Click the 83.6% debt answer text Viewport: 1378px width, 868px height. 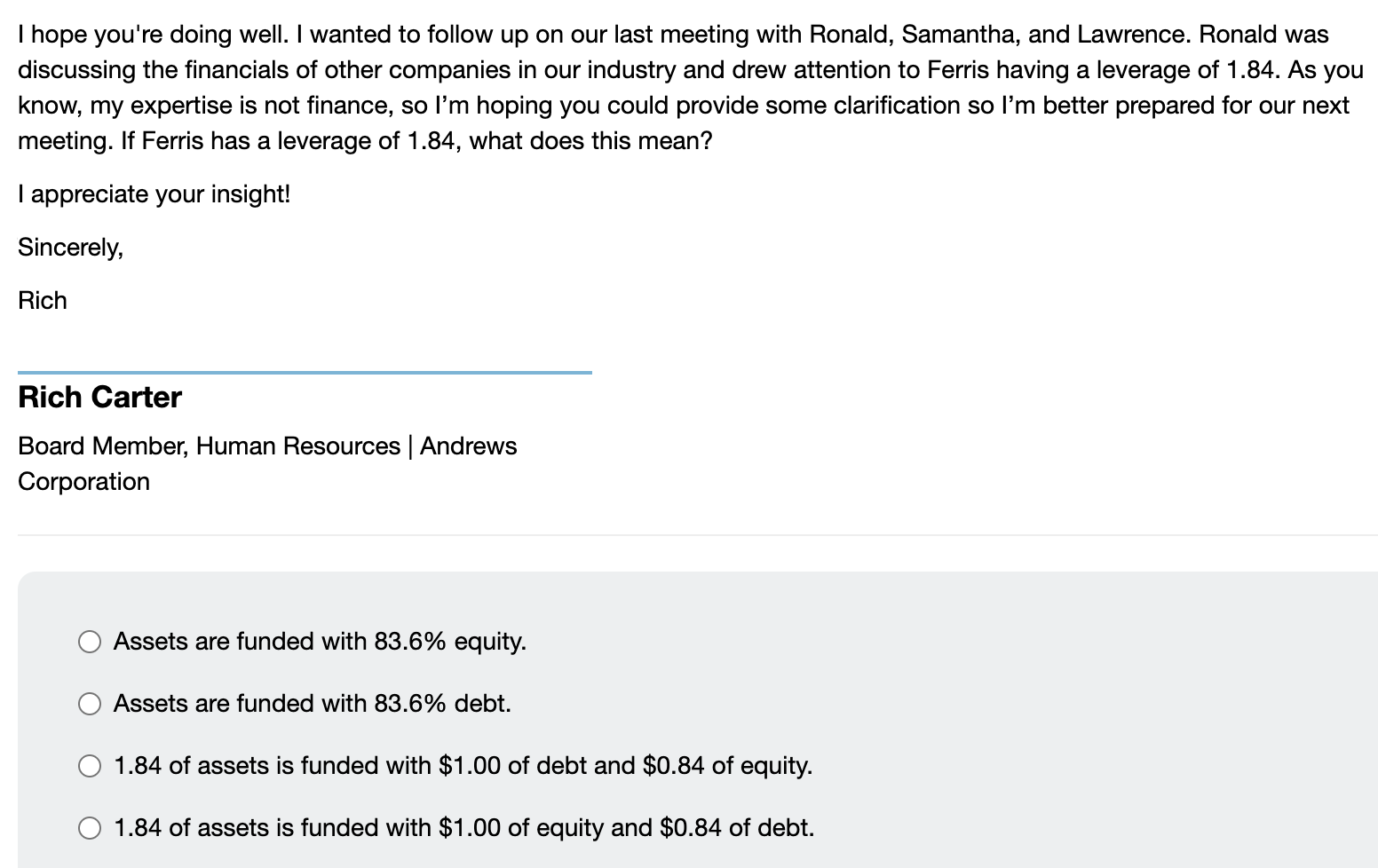coord(313,703)
